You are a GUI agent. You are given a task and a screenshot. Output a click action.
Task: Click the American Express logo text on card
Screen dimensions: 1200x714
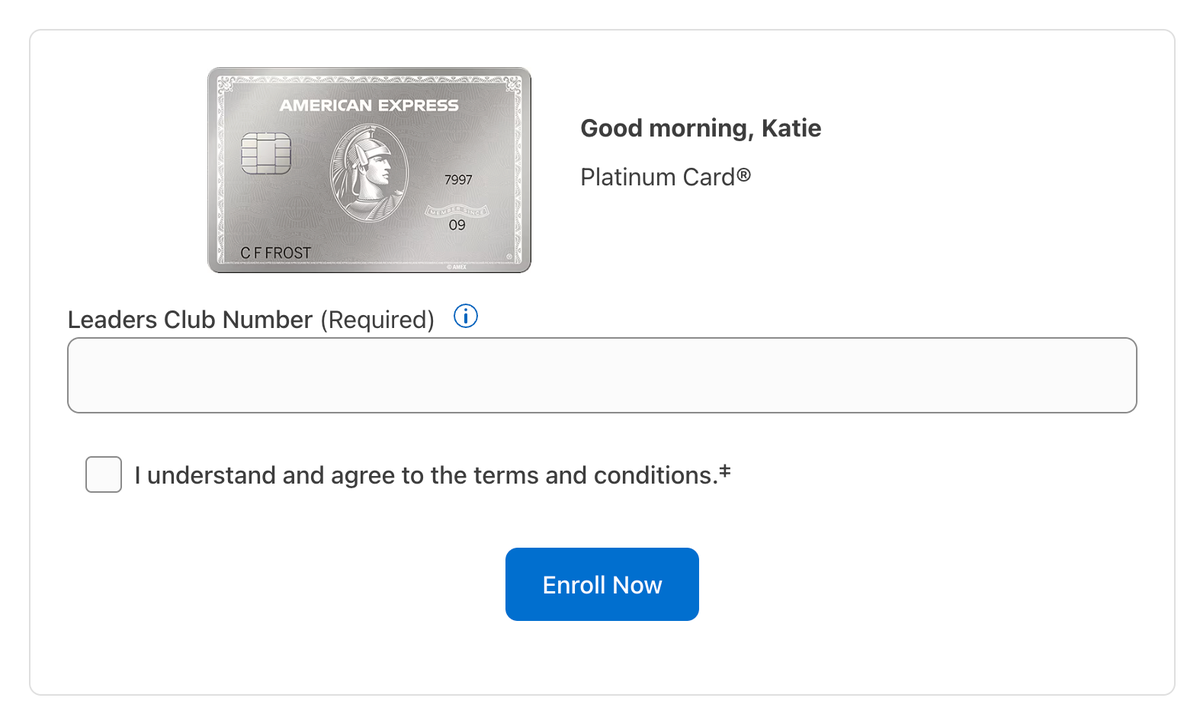[x=369, y=105]
